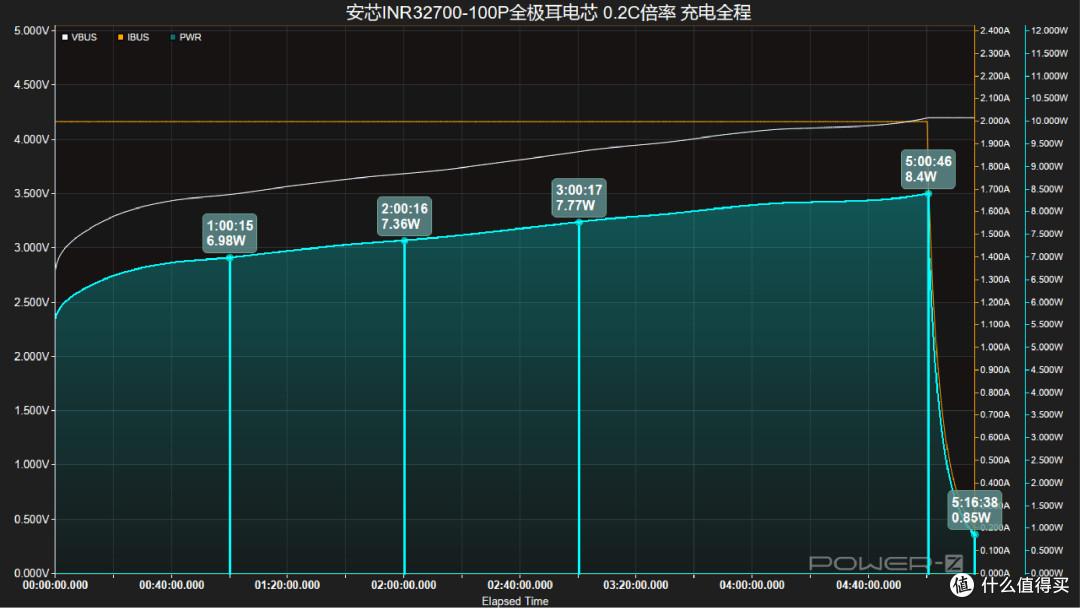
Task: Click the 2.400A current axis label
Action: coord(995,31)
